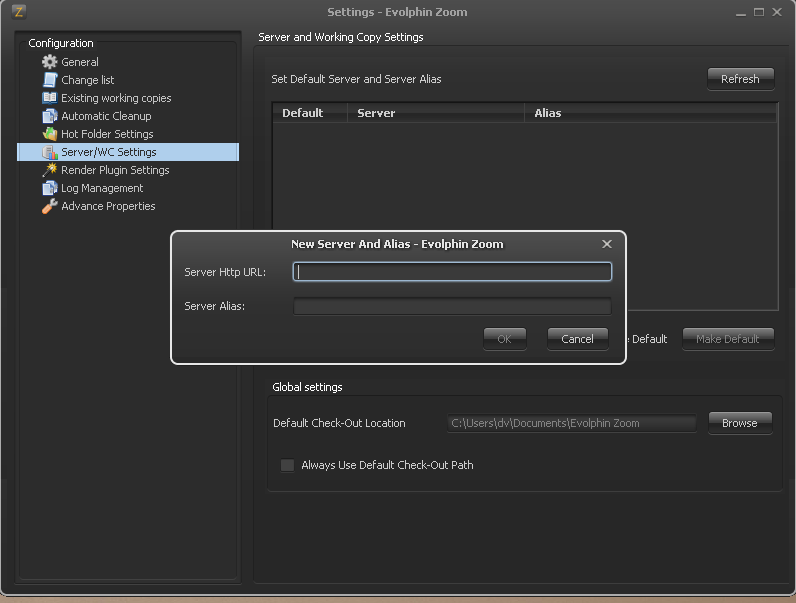Click the Server Alias input field
The image size is (796, 603).
pyautogui.click(x=452, y=306)
